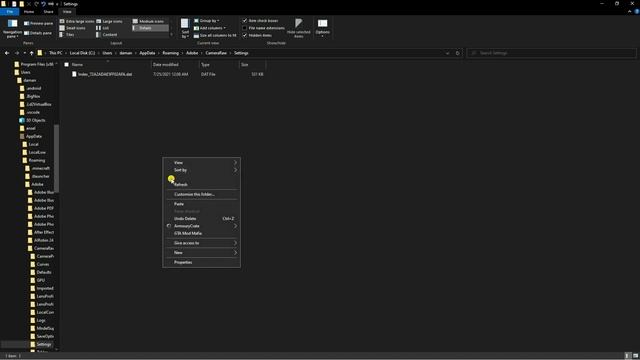The image size is (640, 360).
Task: Open the address bar history dropdown
Action: click(x=447, y=53)
